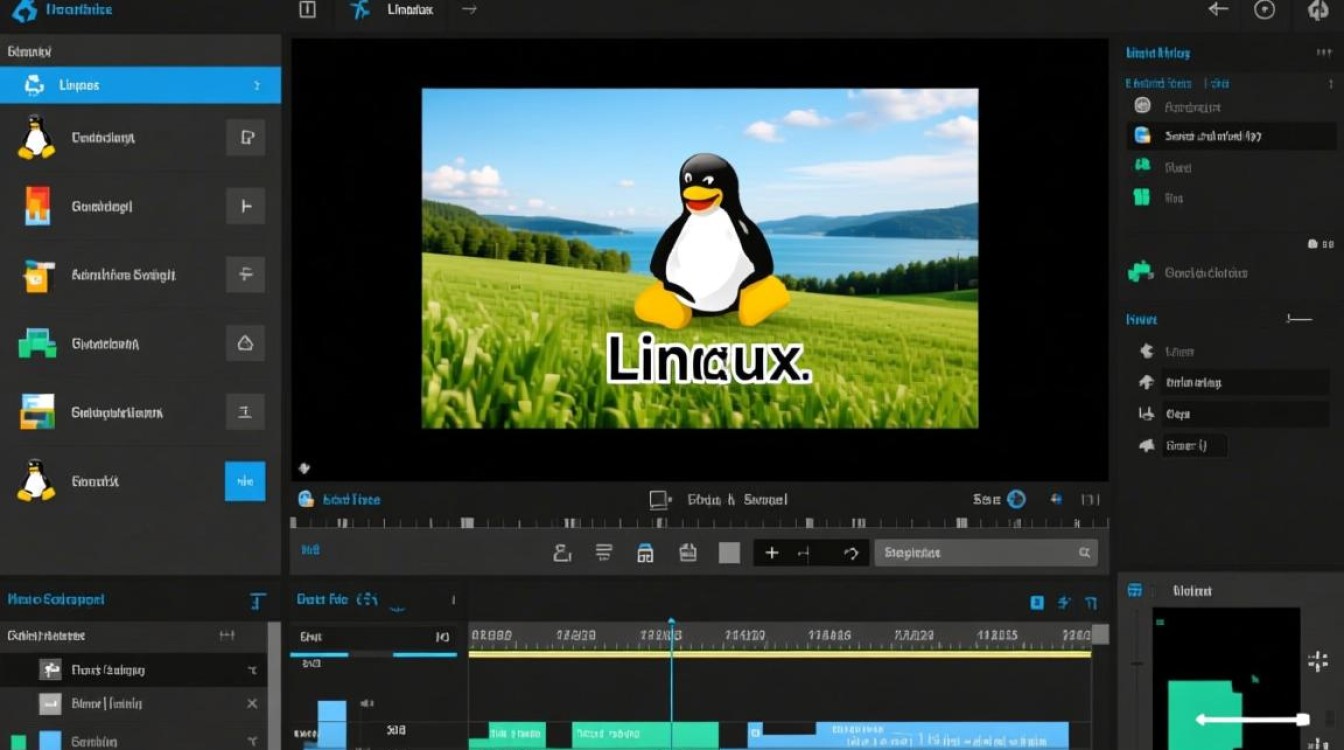Click the search field in the timeline toolbar
This screenshot has height=750, width=1344.
point(985,552)
